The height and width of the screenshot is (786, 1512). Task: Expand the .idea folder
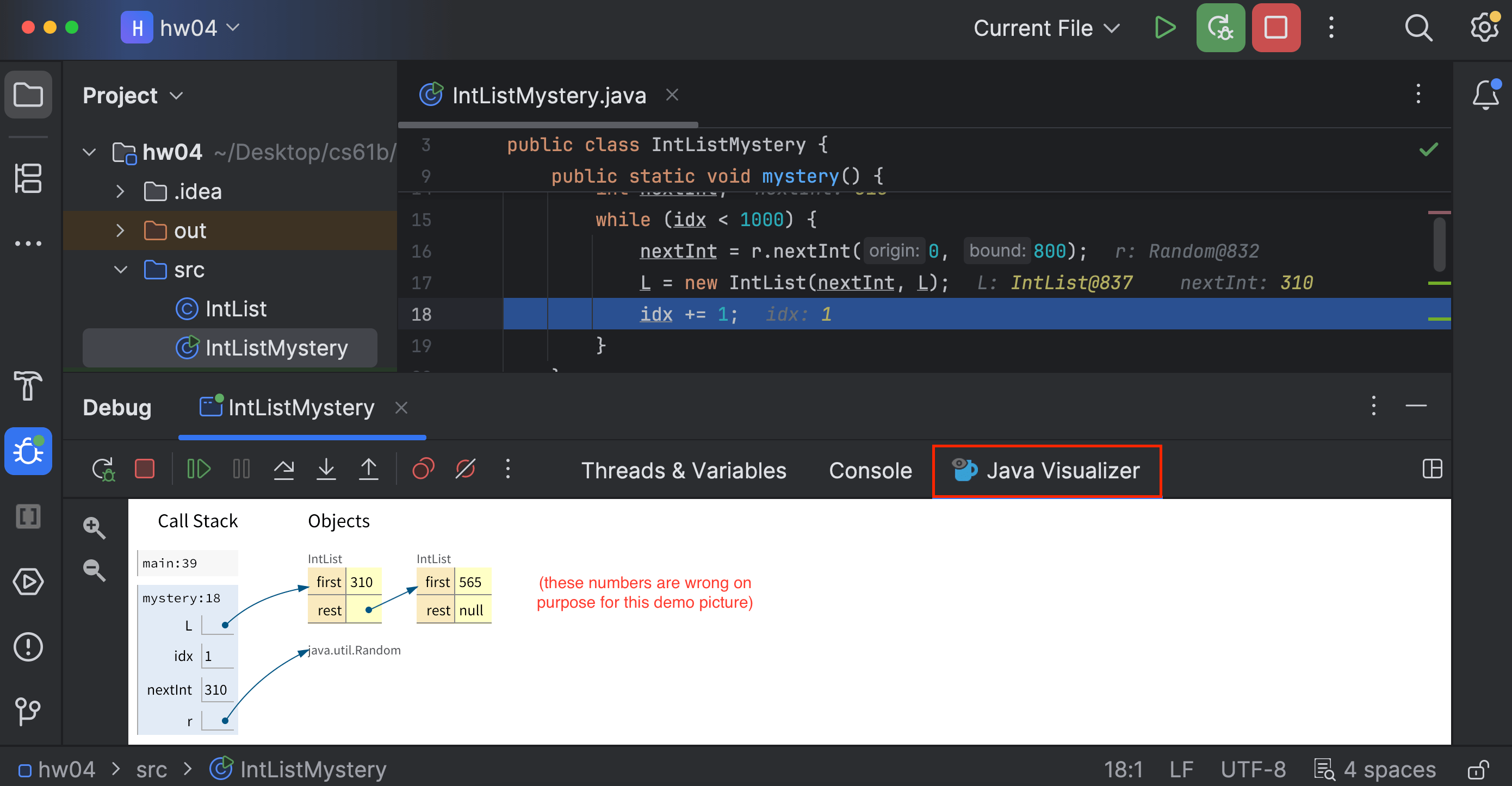click(120, 191)
